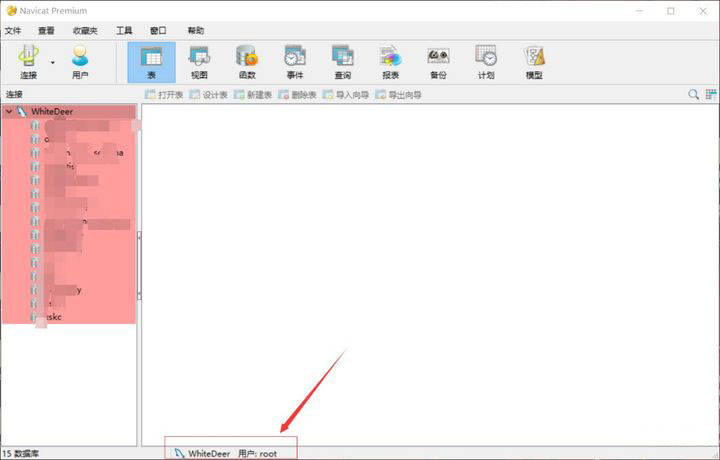Click the 删除表 button

(298, 95)
